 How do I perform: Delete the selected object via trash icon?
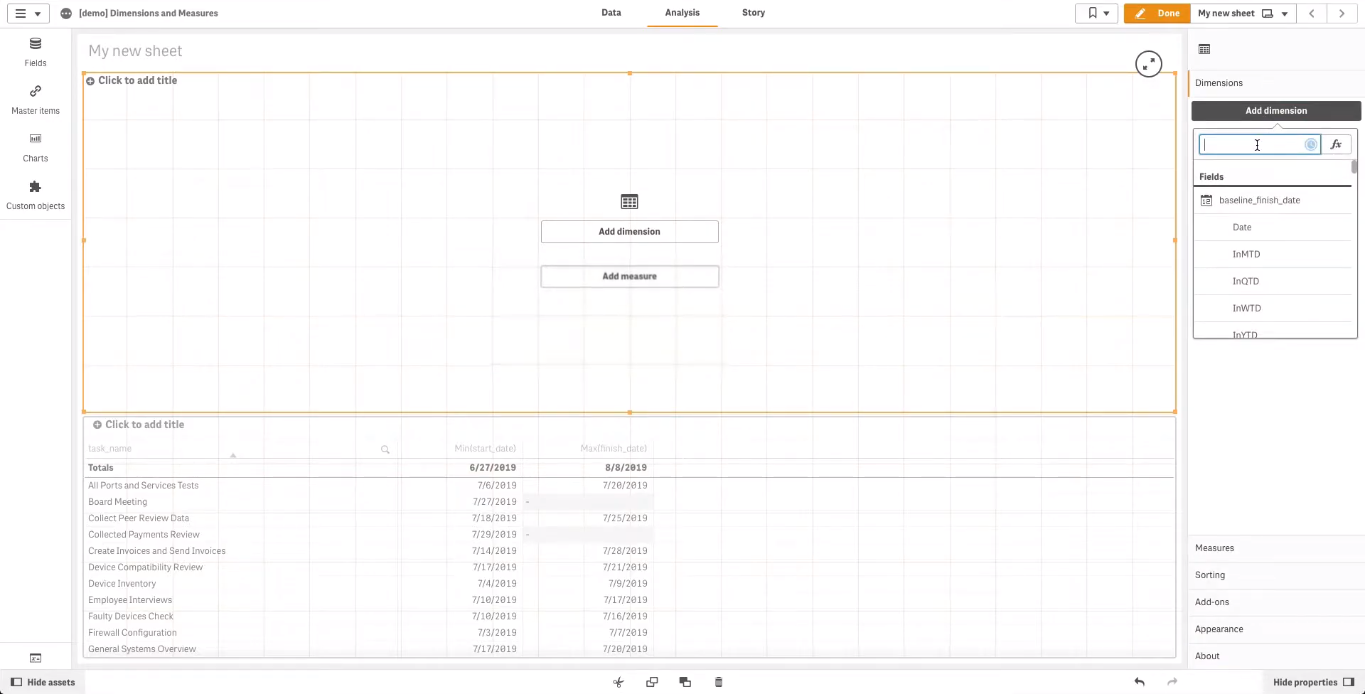(718, 681)
